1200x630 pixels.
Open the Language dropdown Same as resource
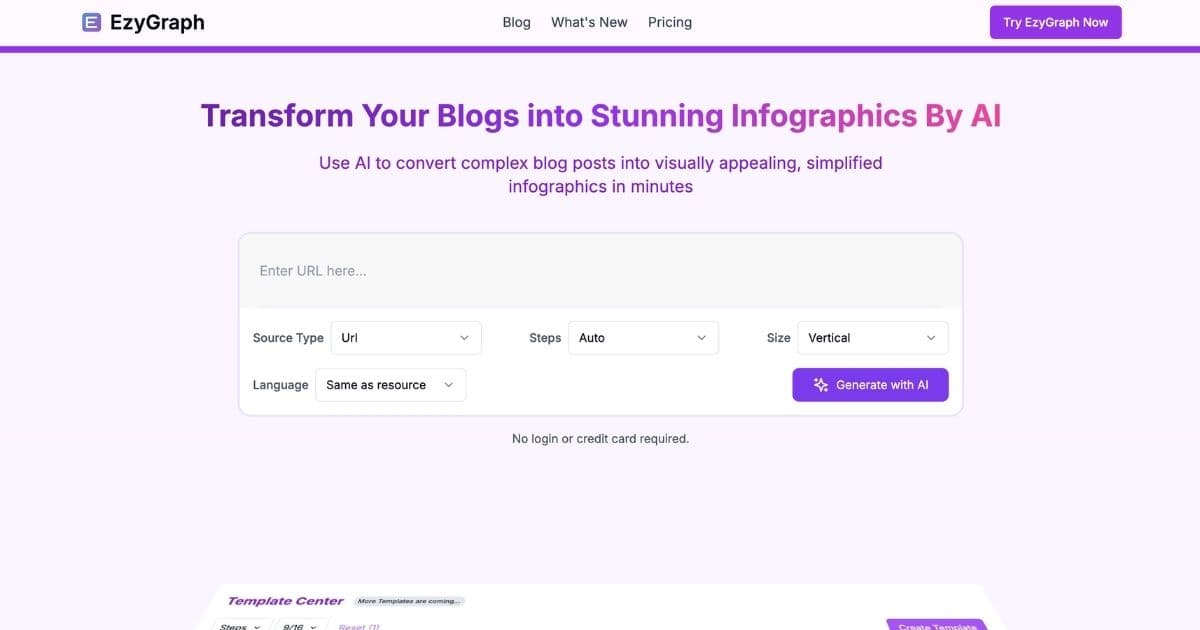[390, 385]
